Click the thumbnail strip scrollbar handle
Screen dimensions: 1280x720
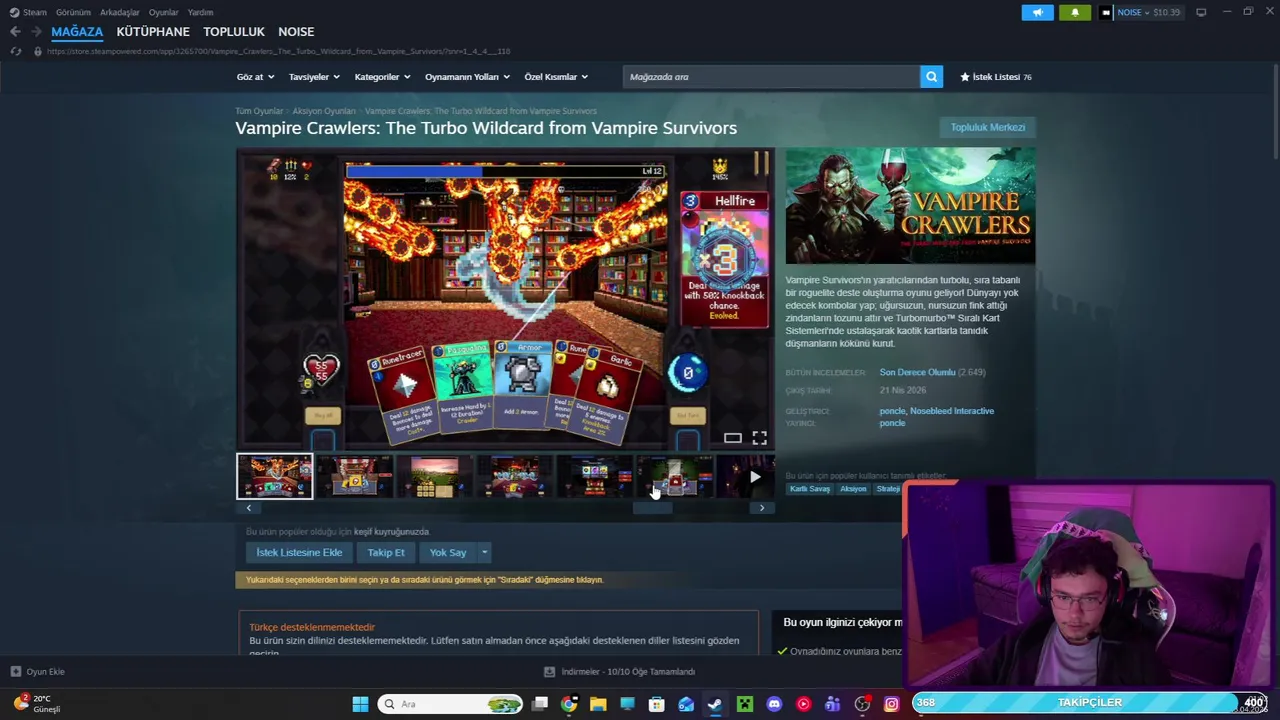[x=653, y=508]
